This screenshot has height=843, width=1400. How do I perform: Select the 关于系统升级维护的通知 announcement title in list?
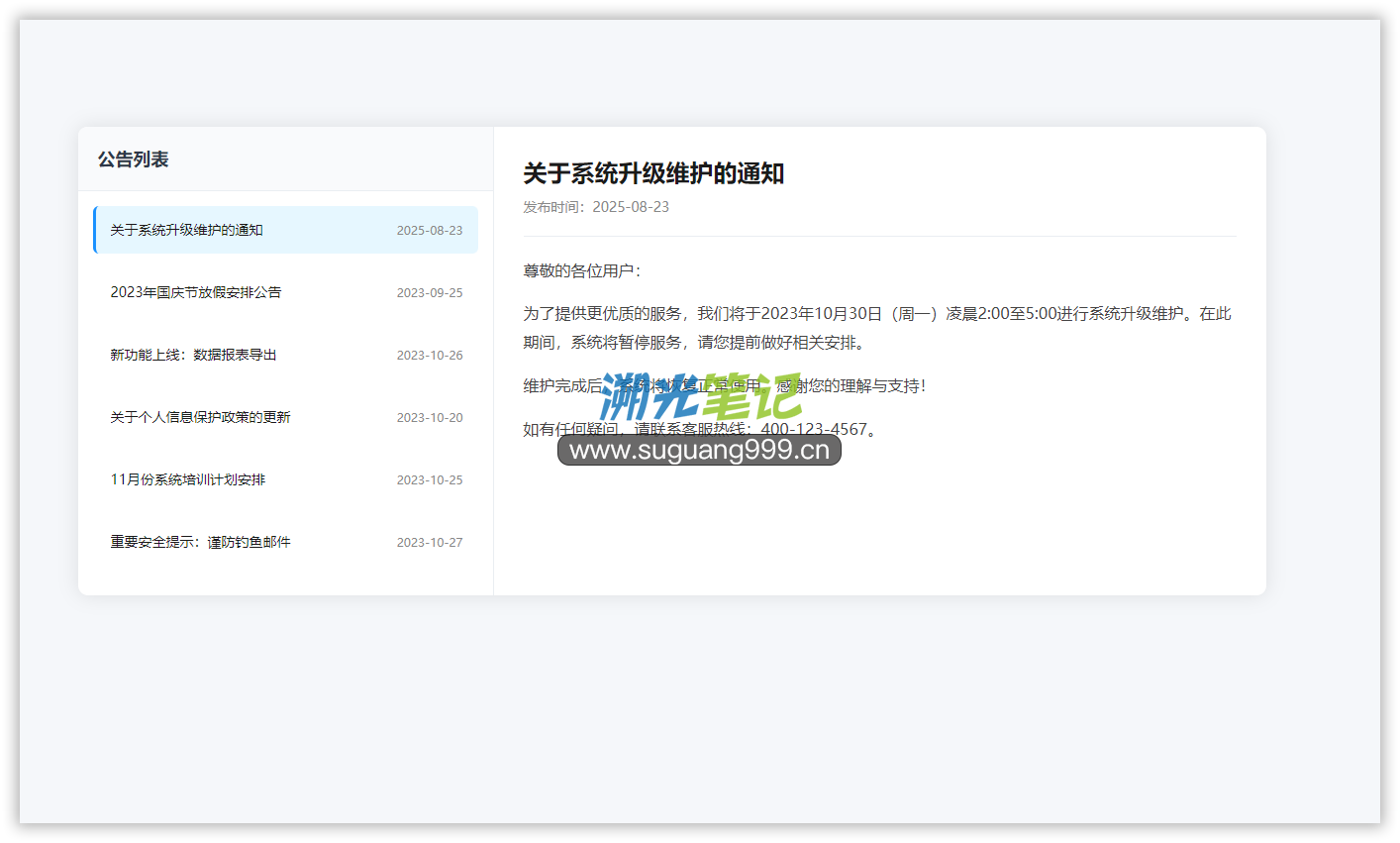click(x=186, y=230)
